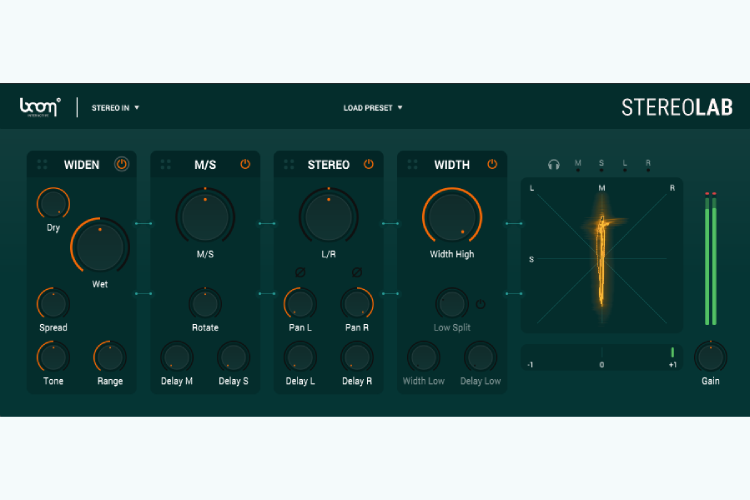Grab the WIDTH module drag handle
Screen dimensions: 750x500
[412, 165]
